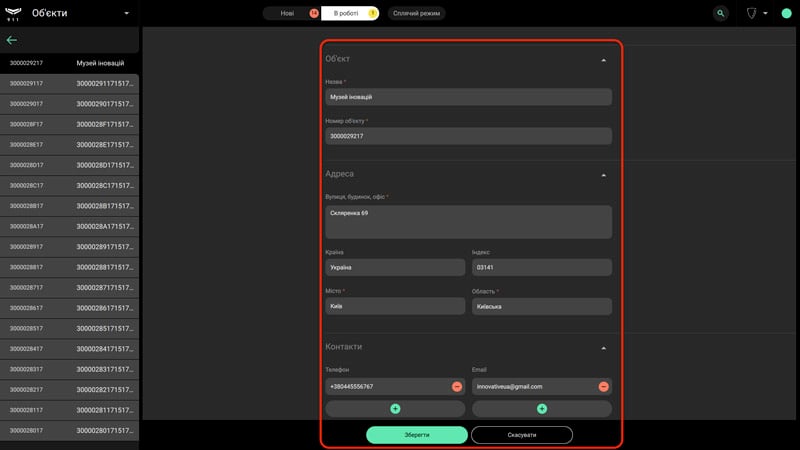The height and width of the screenshot is (450, 800).
Task: Collapse the Об'єкт section
Action: [604, 60]
